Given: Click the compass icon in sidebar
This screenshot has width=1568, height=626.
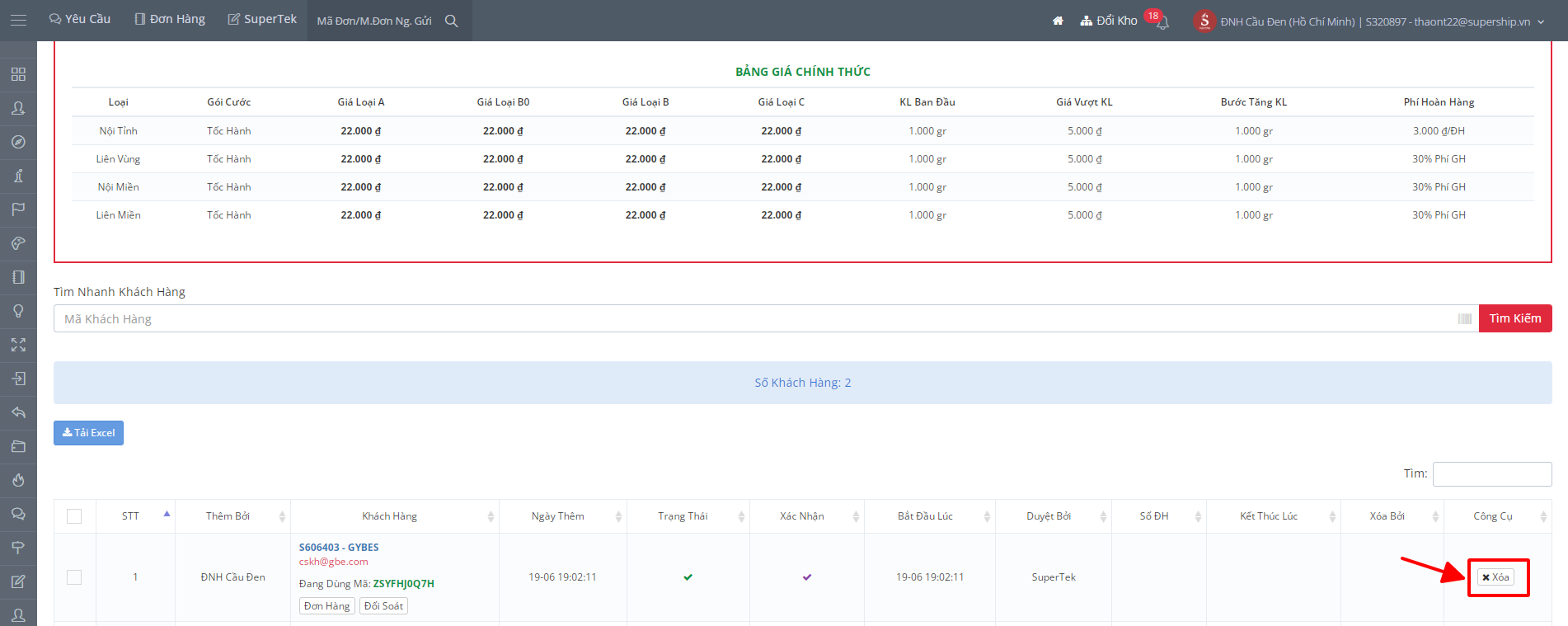Looking at the screenshot, I should [18, 142].
